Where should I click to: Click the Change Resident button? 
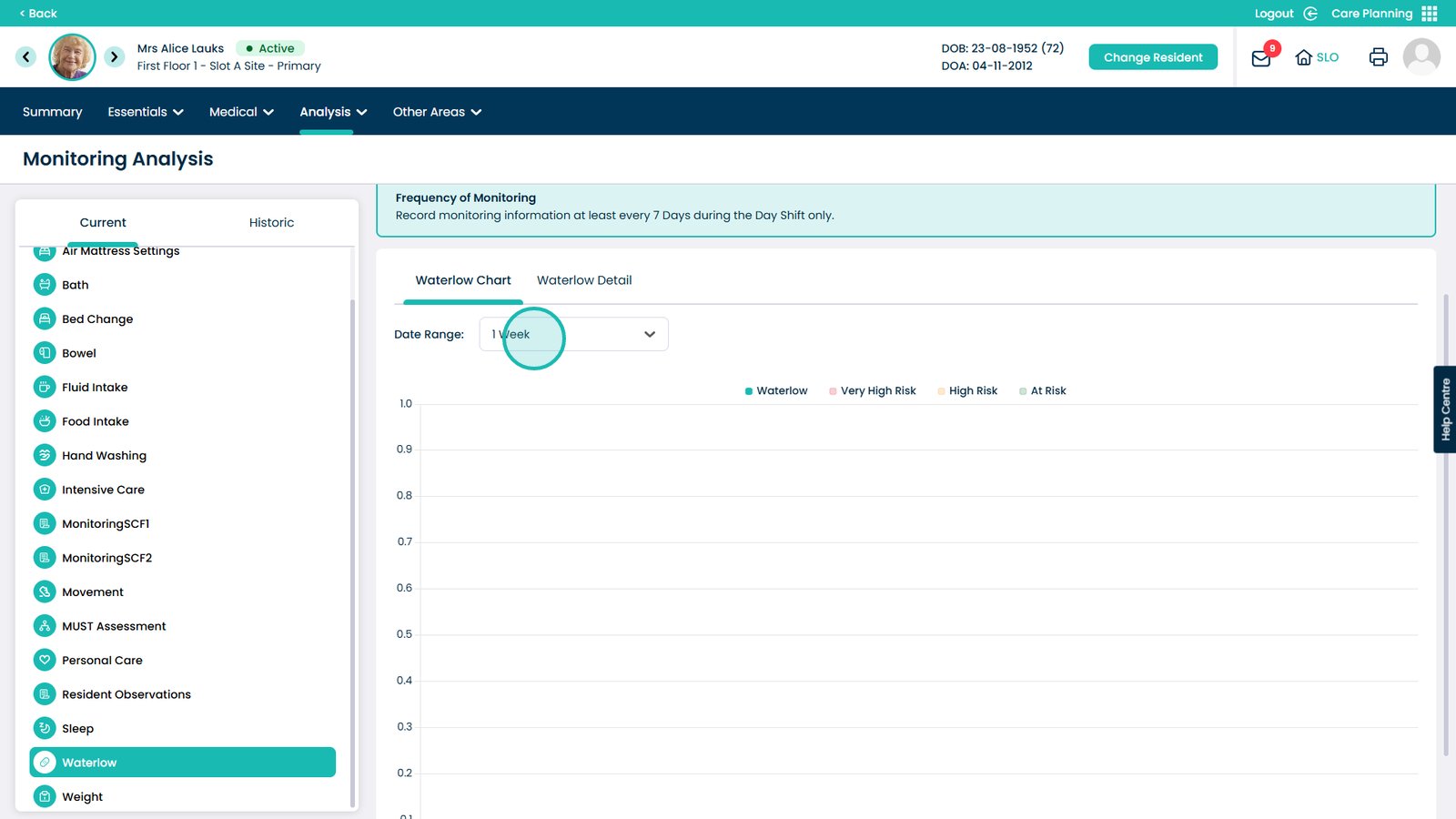1153,57
